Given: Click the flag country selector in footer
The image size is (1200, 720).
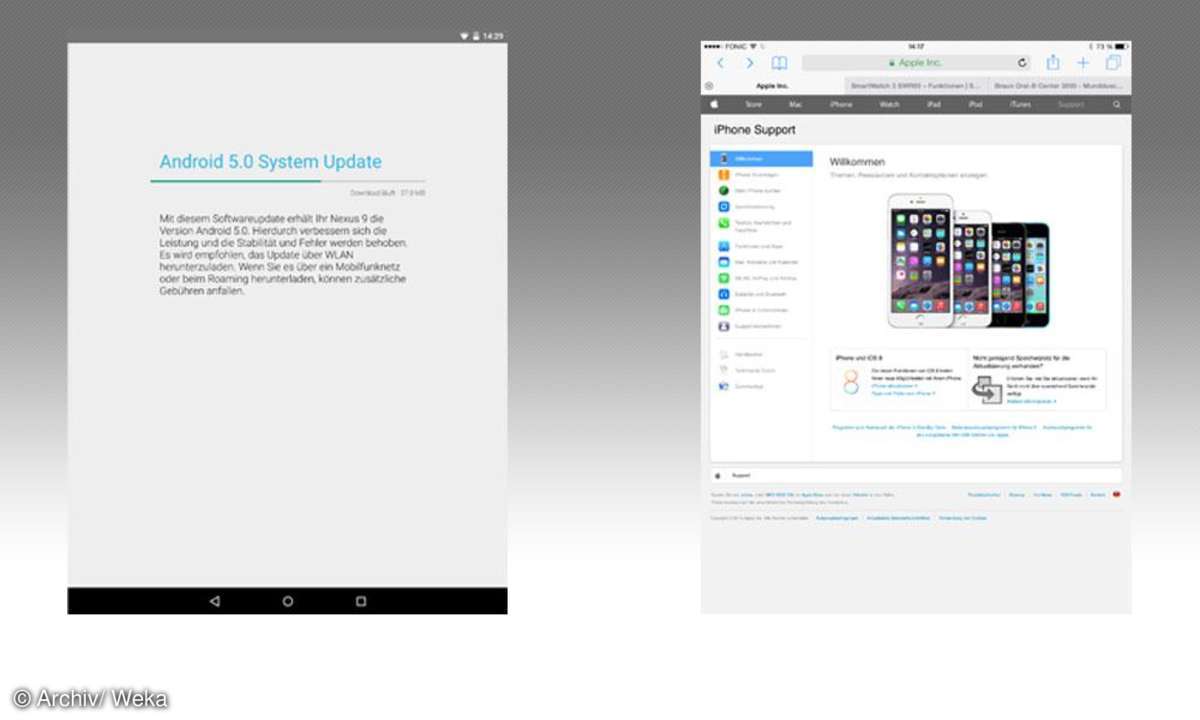Looking at the screenshot, I should pyautogui.click(x=1116, y=494).
